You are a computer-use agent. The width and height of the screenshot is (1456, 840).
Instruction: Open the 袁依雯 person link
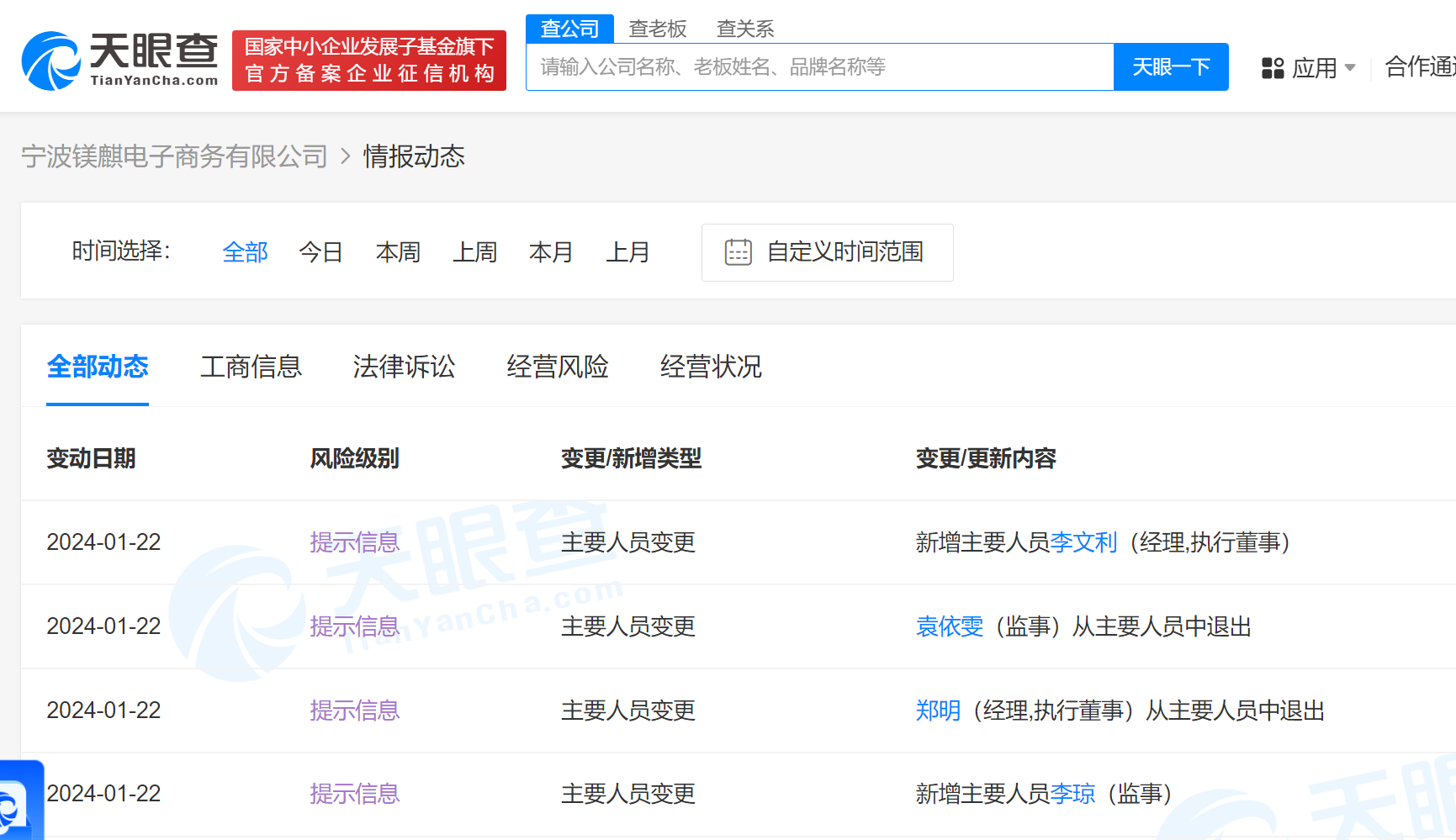(x=950, y=626)
